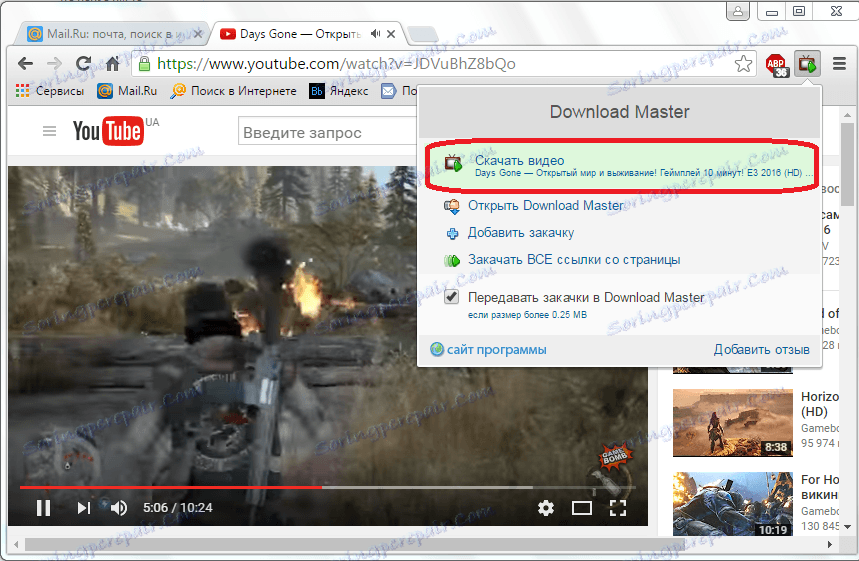Click the video time 5:06 / 10:24
859x561 pixels.
point(177,508)
